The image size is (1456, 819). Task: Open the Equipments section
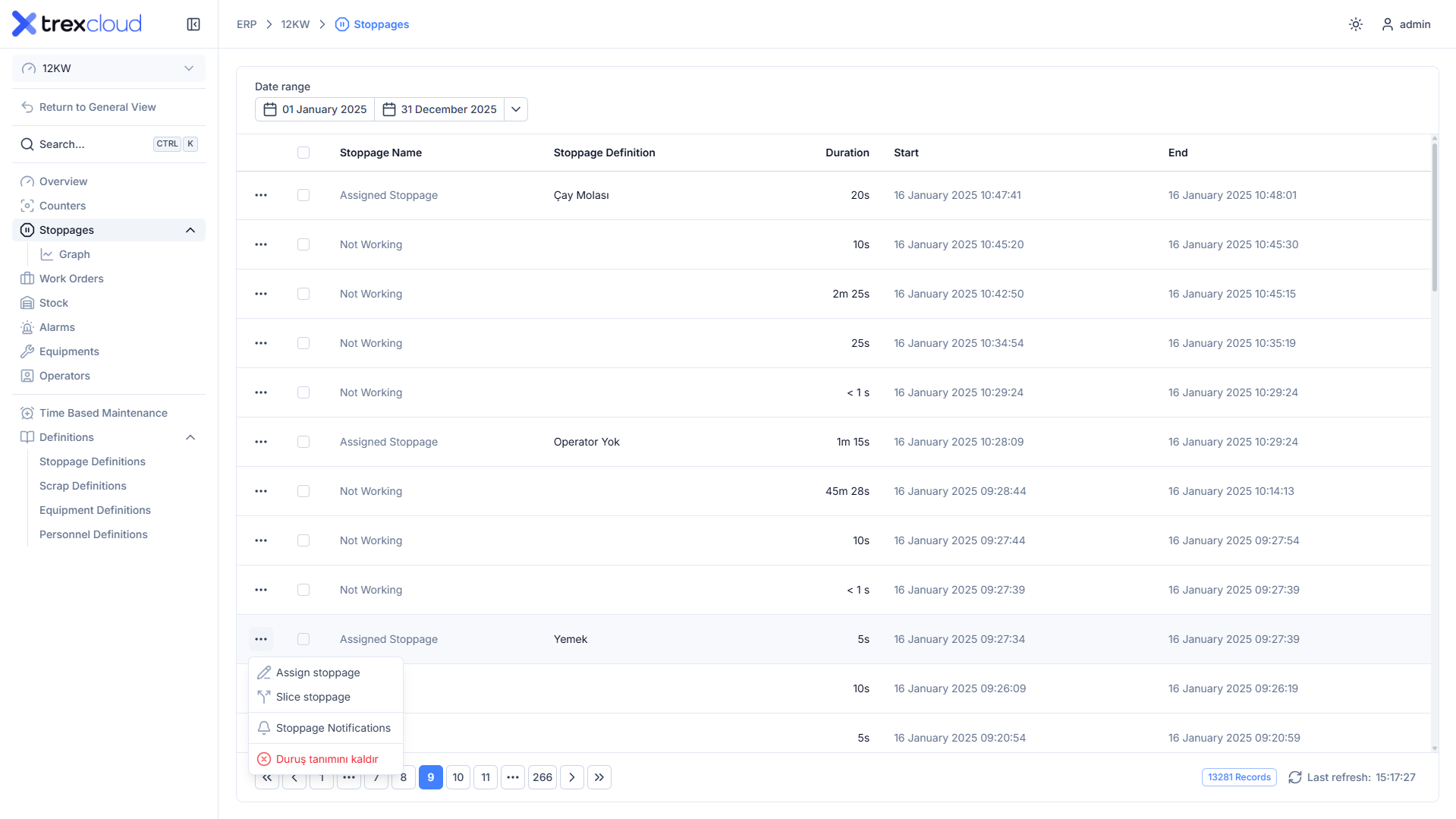[108, 351]
